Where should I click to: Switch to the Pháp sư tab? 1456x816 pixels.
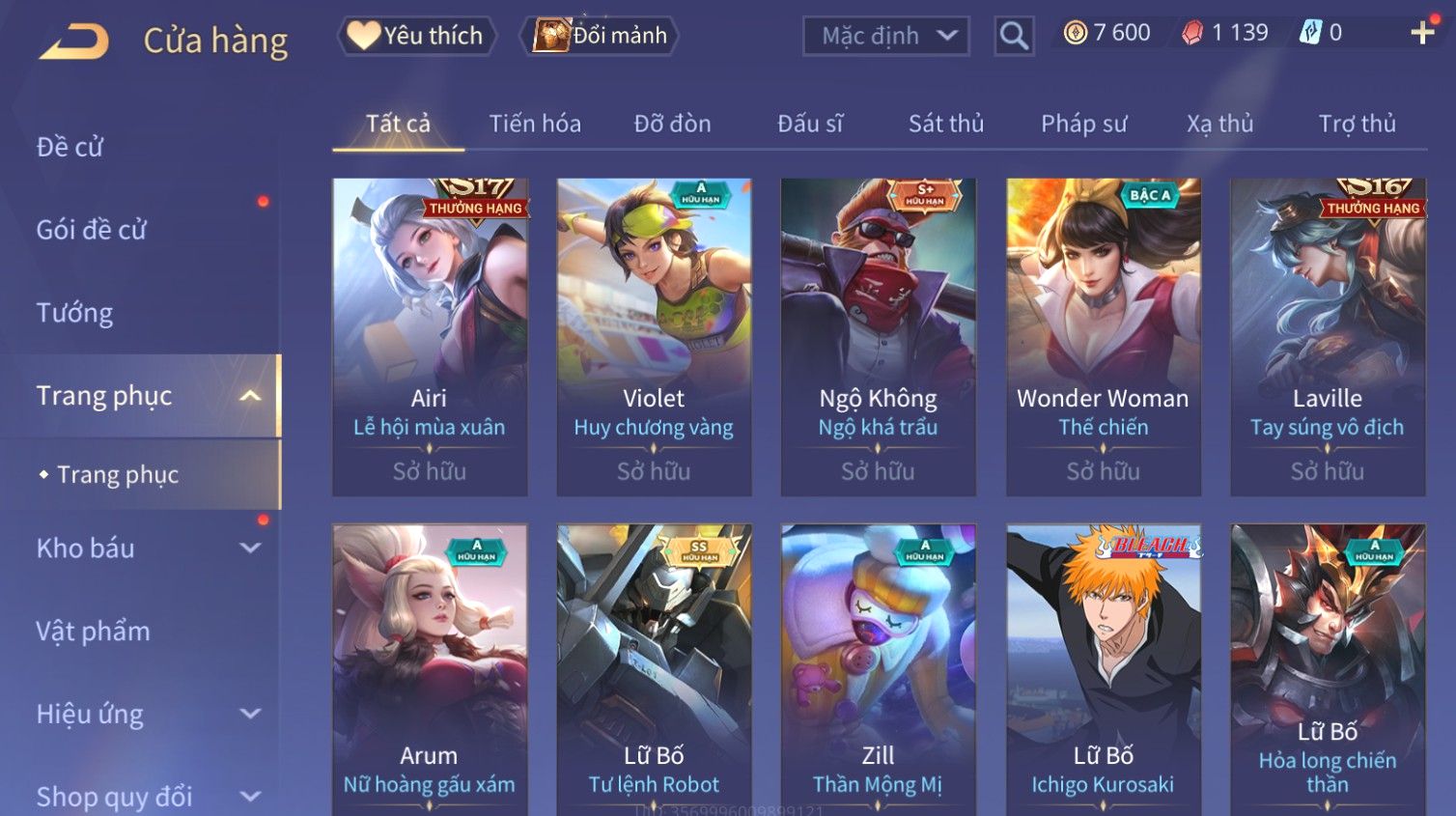pyautogui.click(x=1083, y=124)
